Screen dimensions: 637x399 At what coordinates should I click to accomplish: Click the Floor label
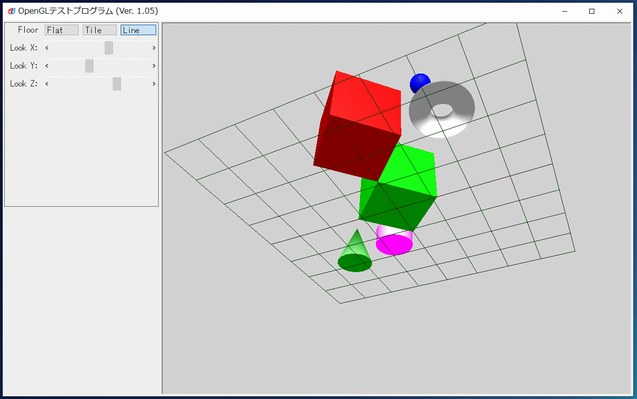tap(28, 30)
